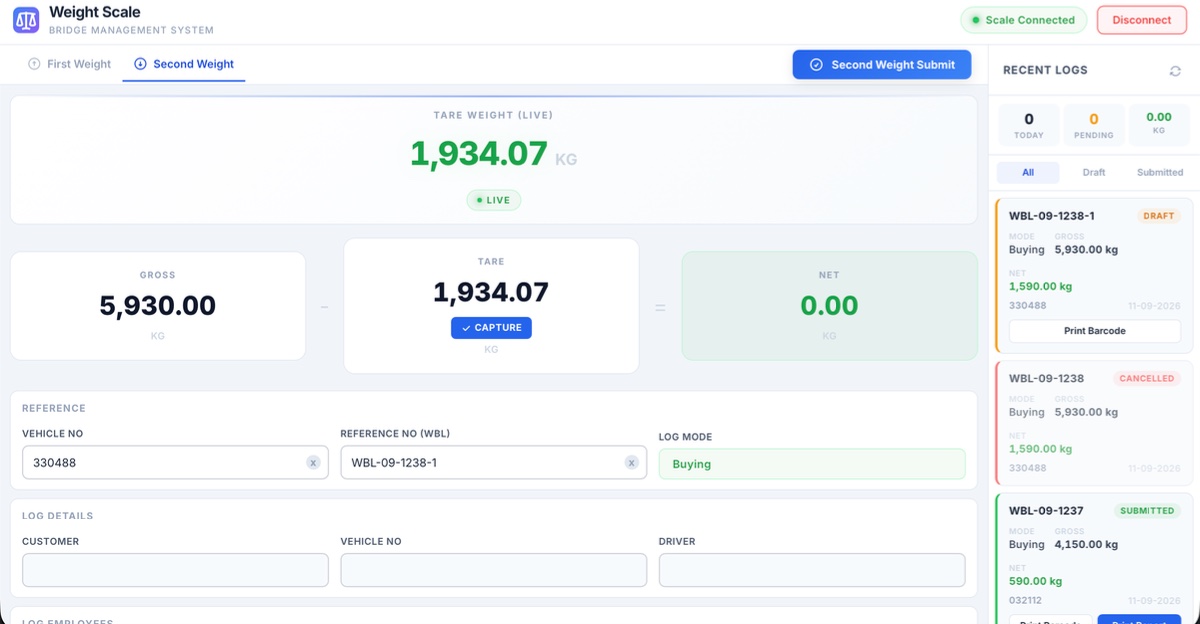Viewport: 1200px width, 624px height.
Task: Capture the tare weight
Action: click(491, 328)
